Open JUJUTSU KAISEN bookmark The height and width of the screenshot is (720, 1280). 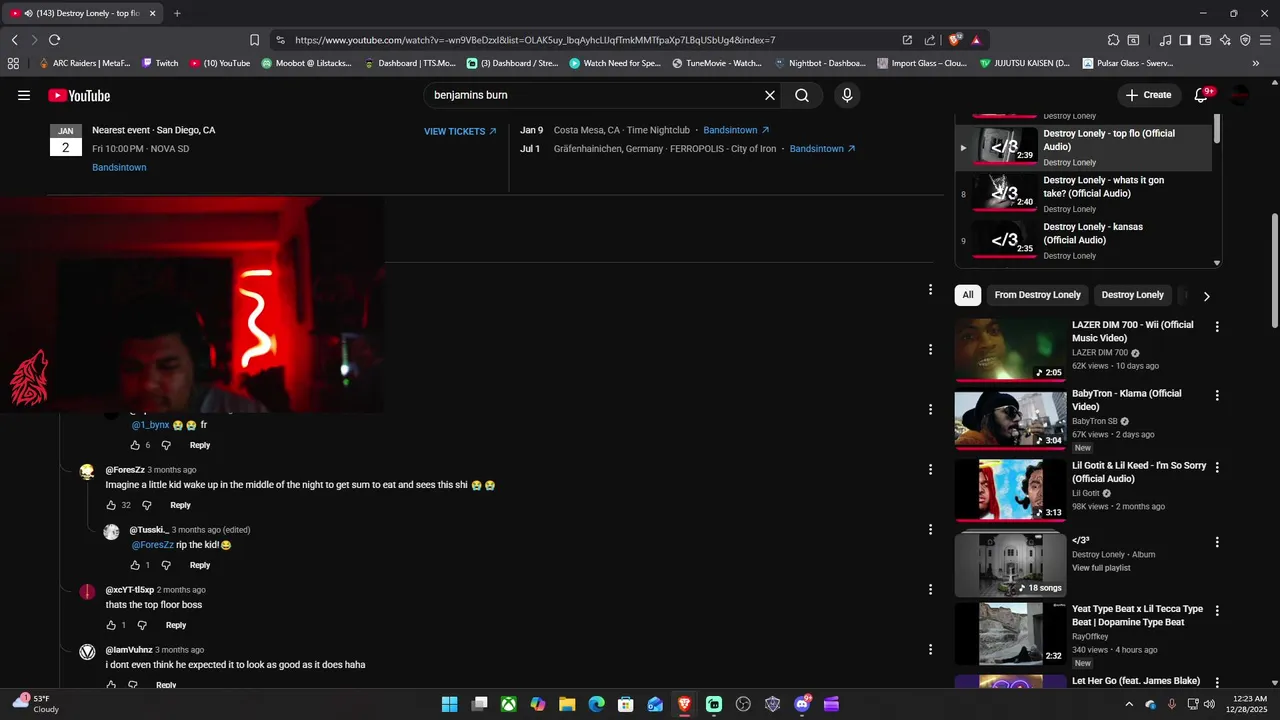[x=1024, y=63]
